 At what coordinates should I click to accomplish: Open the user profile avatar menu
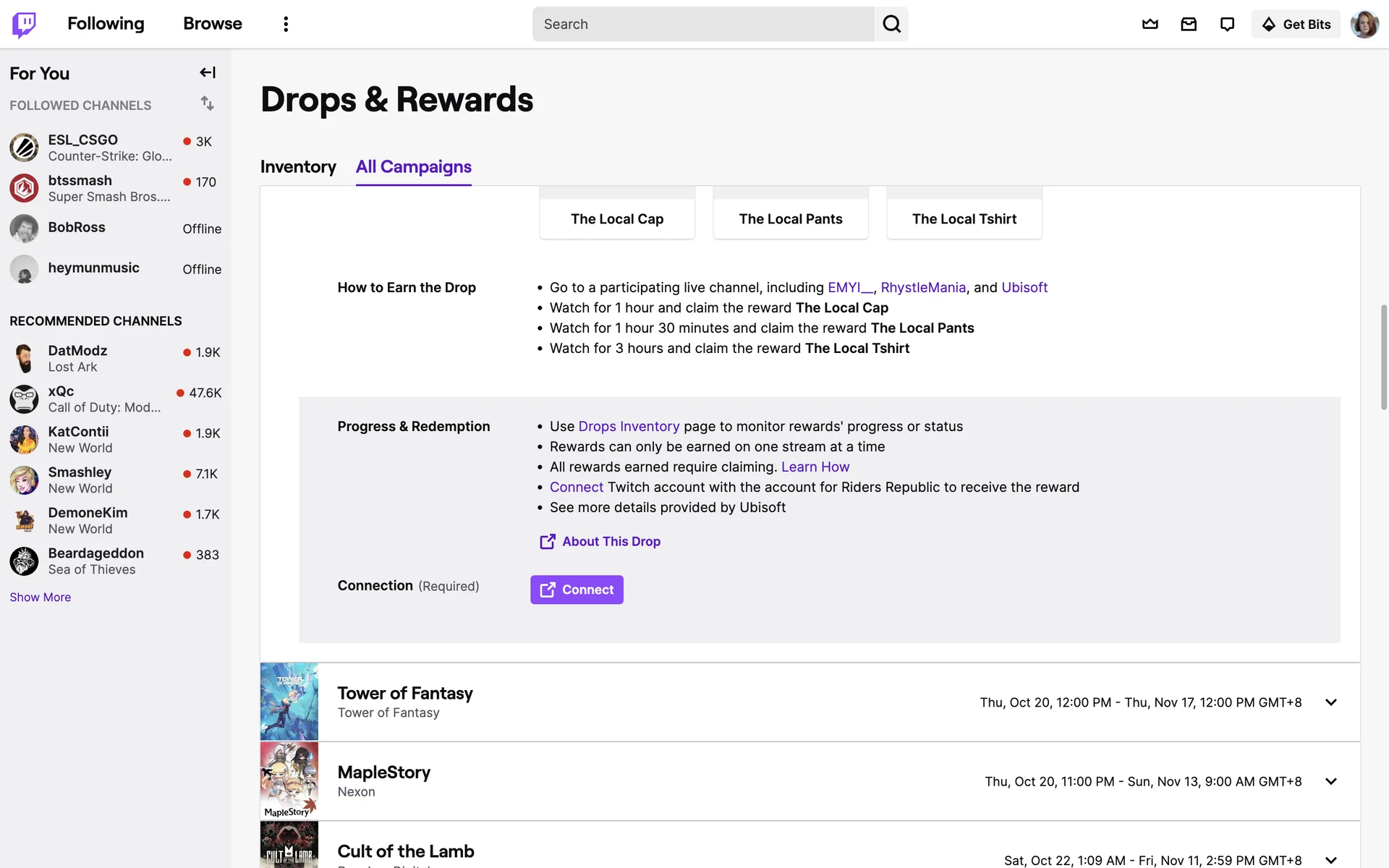[x=1364, y=24]
